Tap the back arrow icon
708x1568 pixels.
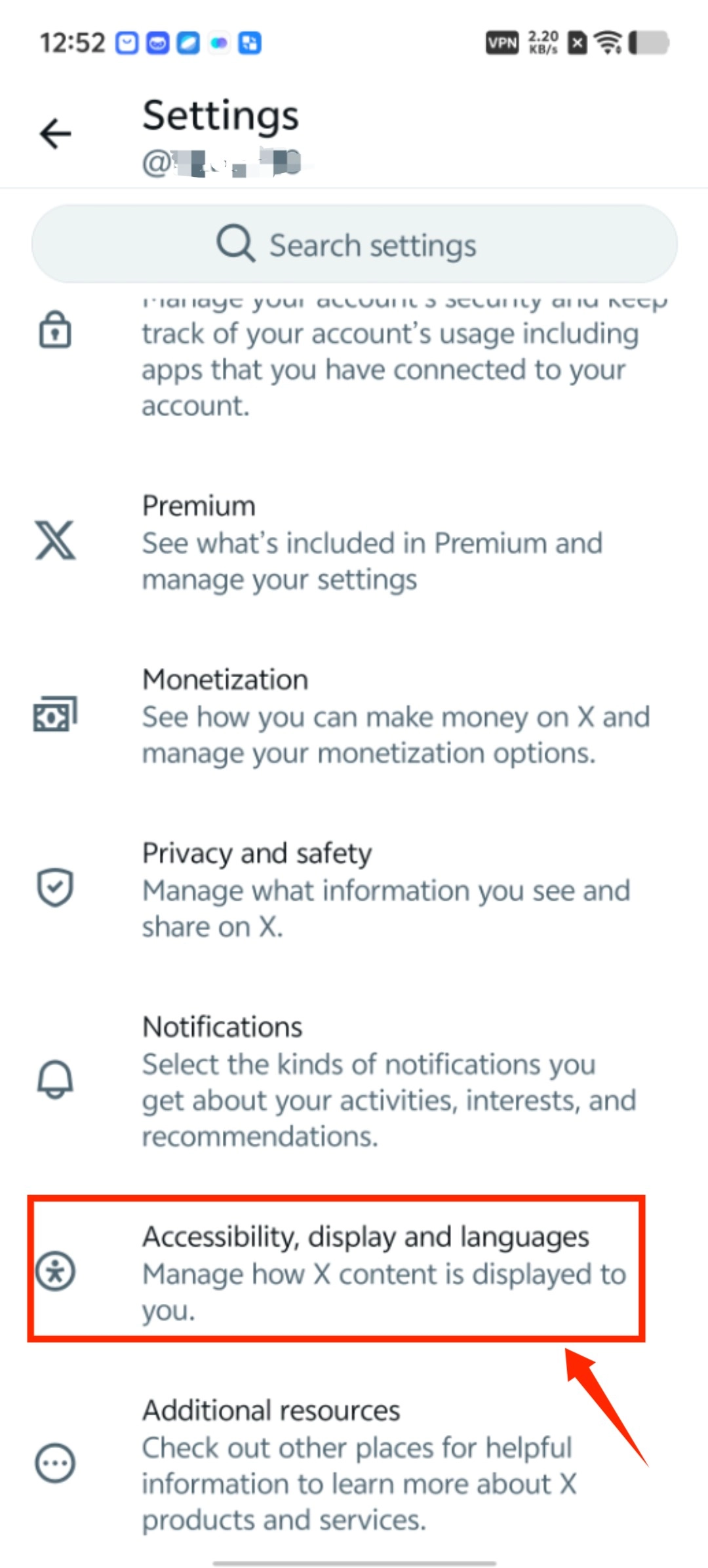pyautogui.click(x=56, y=134)
